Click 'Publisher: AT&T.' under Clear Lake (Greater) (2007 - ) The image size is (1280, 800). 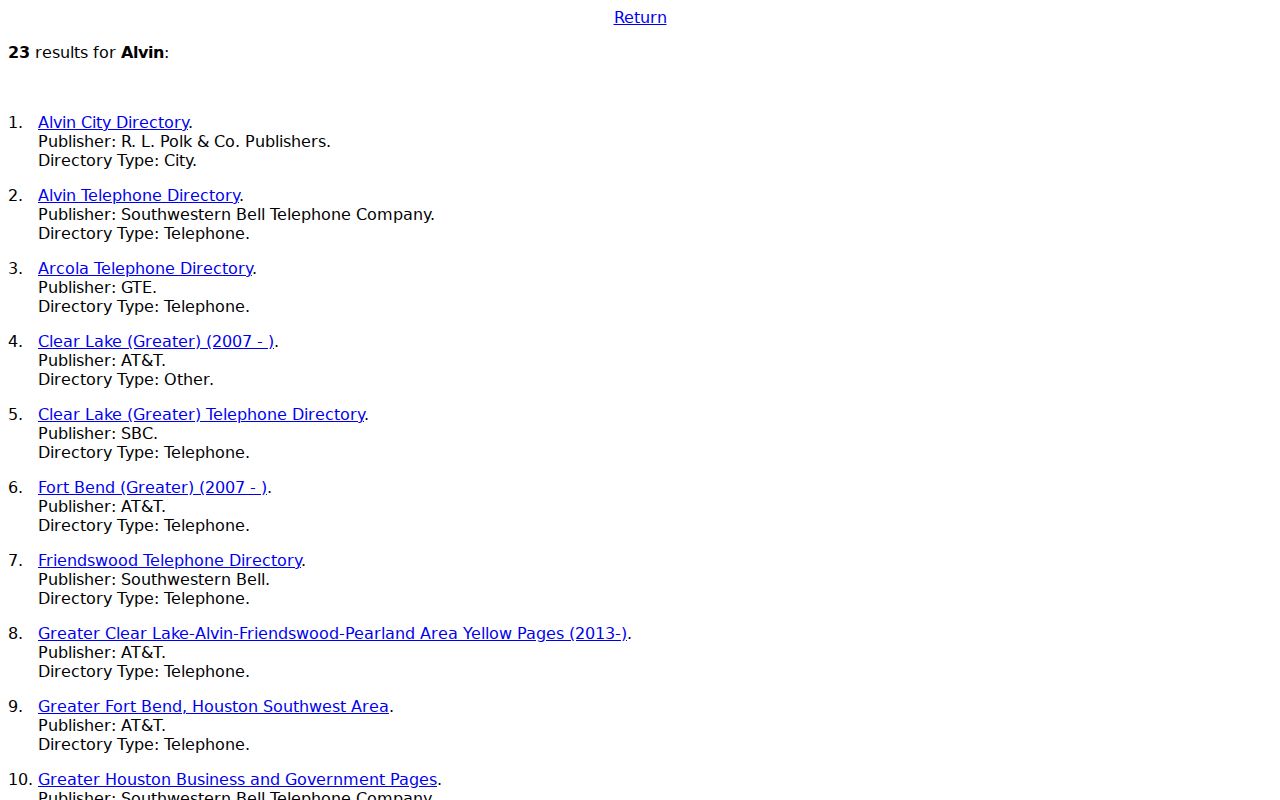click(102, 360)
